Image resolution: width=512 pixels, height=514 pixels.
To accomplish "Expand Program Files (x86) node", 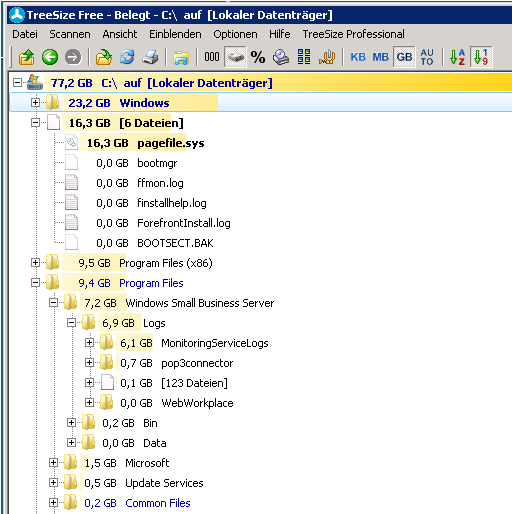I will (x=35, y=263).
